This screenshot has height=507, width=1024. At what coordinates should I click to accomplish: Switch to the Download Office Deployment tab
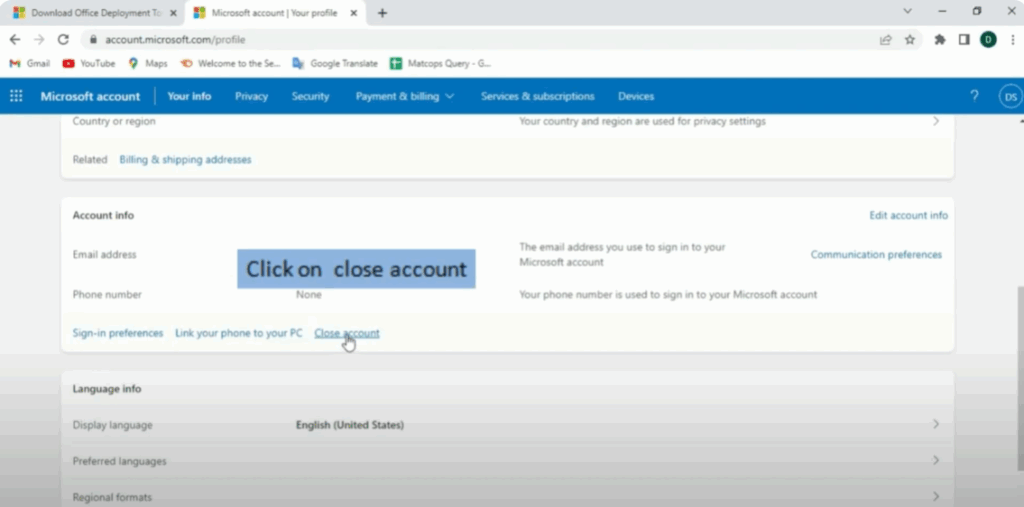point(95,12)
